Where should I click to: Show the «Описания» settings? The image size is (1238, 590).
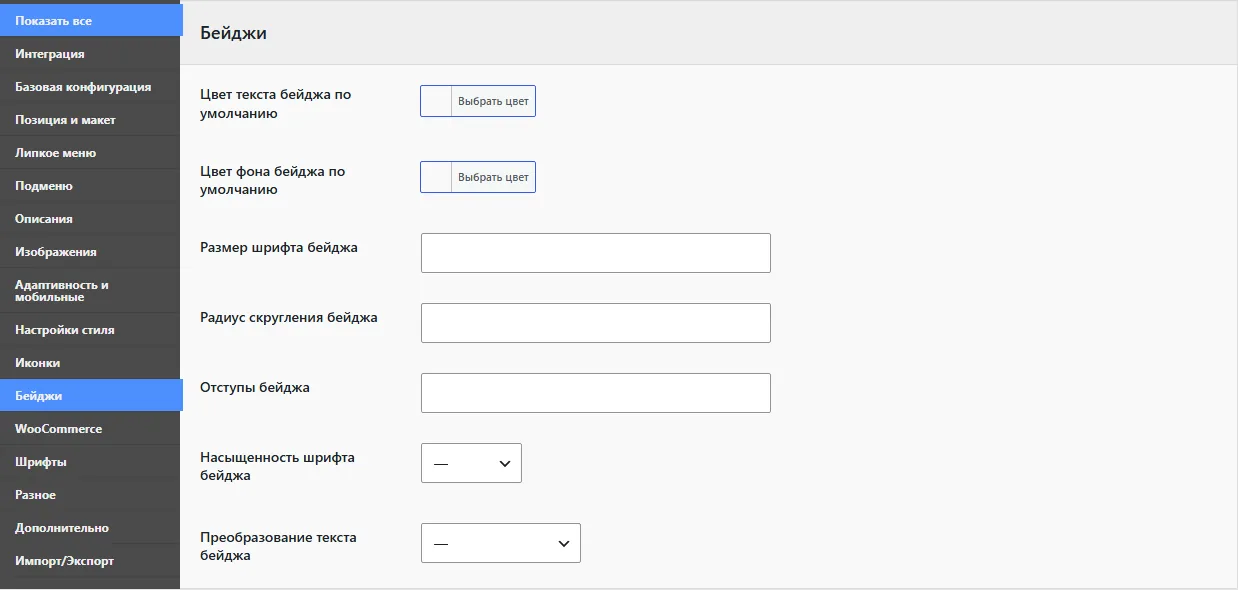[x=90, y=219]
